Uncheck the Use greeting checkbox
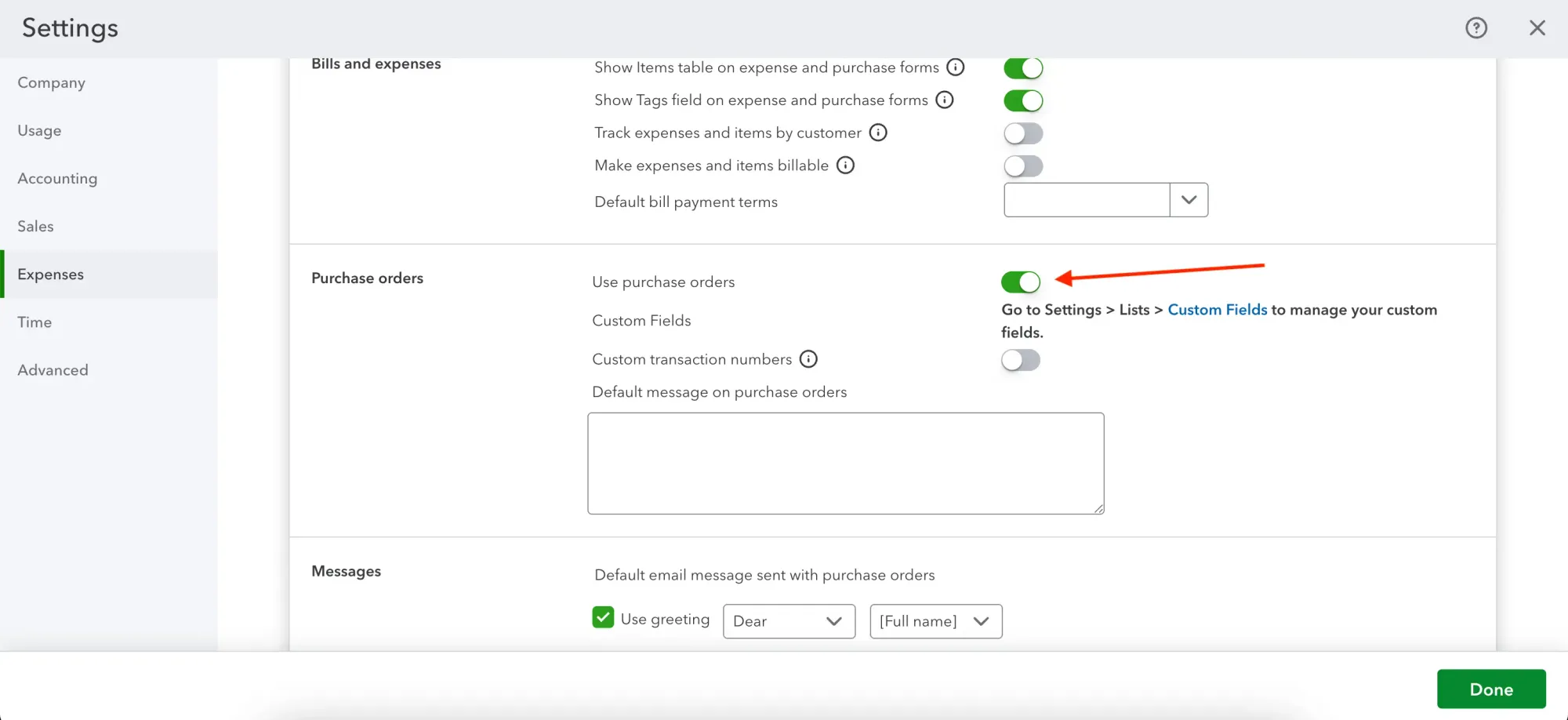 pyautogui.click(x=602, y=618)
